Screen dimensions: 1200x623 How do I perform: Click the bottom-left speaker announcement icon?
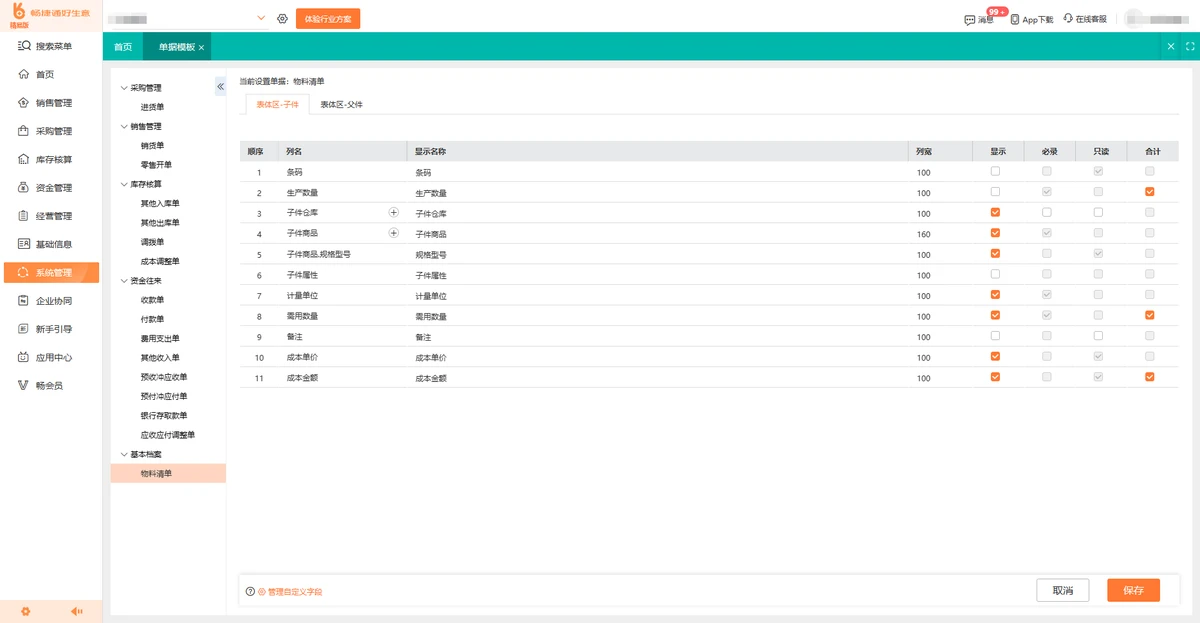[x=76, y=611]
